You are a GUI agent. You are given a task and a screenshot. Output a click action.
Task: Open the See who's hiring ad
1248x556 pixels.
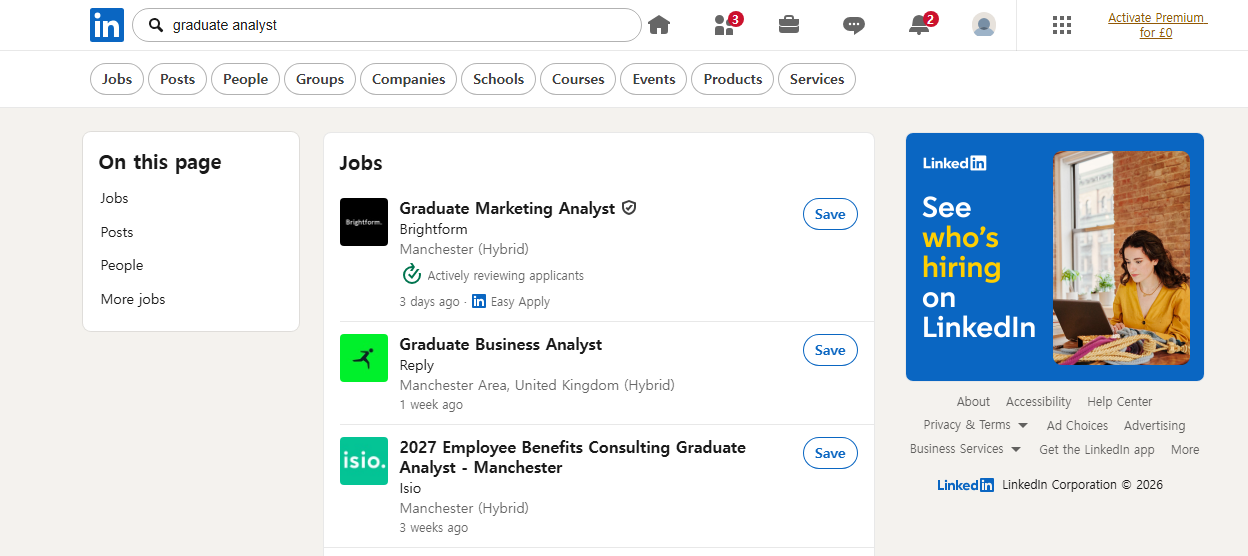1055,257
